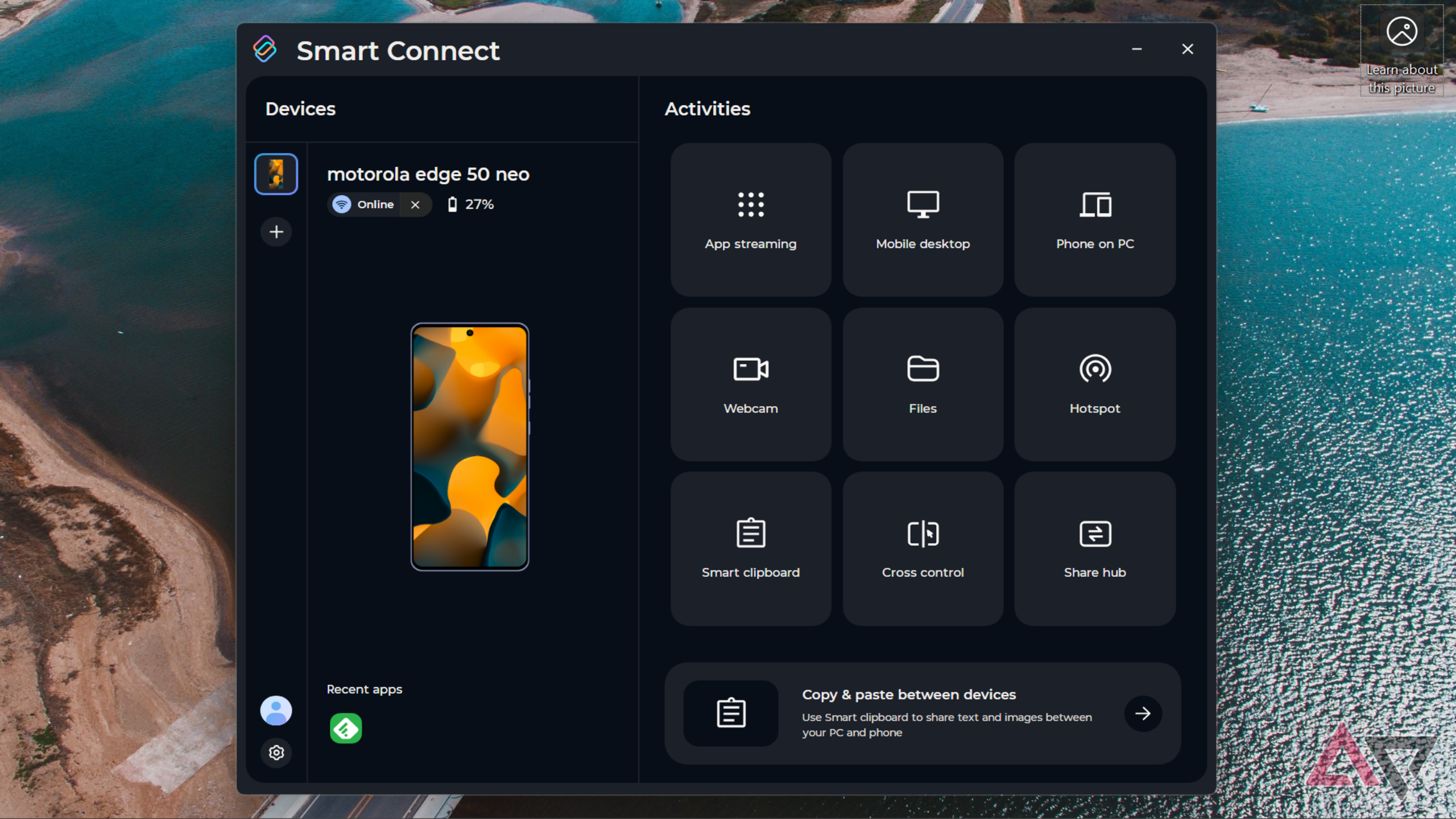Start Phone on PC activity
This screenshot has width=1456, height=819.
(1095, 220)
